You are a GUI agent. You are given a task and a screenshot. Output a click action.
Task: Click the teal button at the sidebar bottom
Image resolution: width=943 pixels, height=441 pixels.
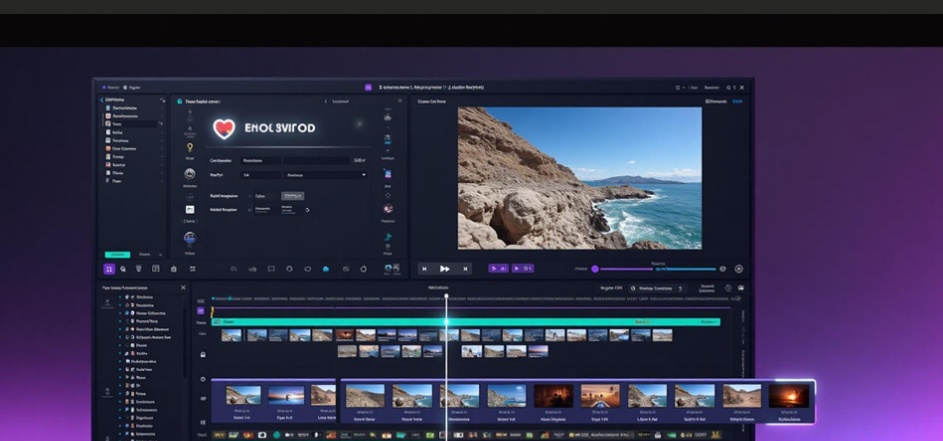click(x=117, y=254)
